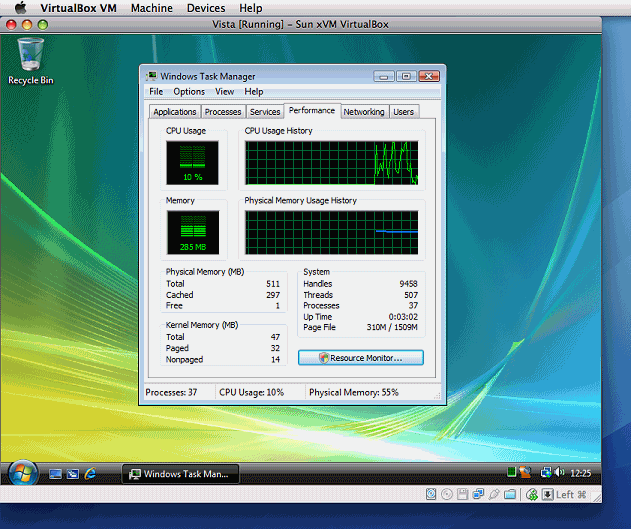Open the View menu in Task Manager
Viewport: 631px width, 529px height.
click(x=224, y=92)
